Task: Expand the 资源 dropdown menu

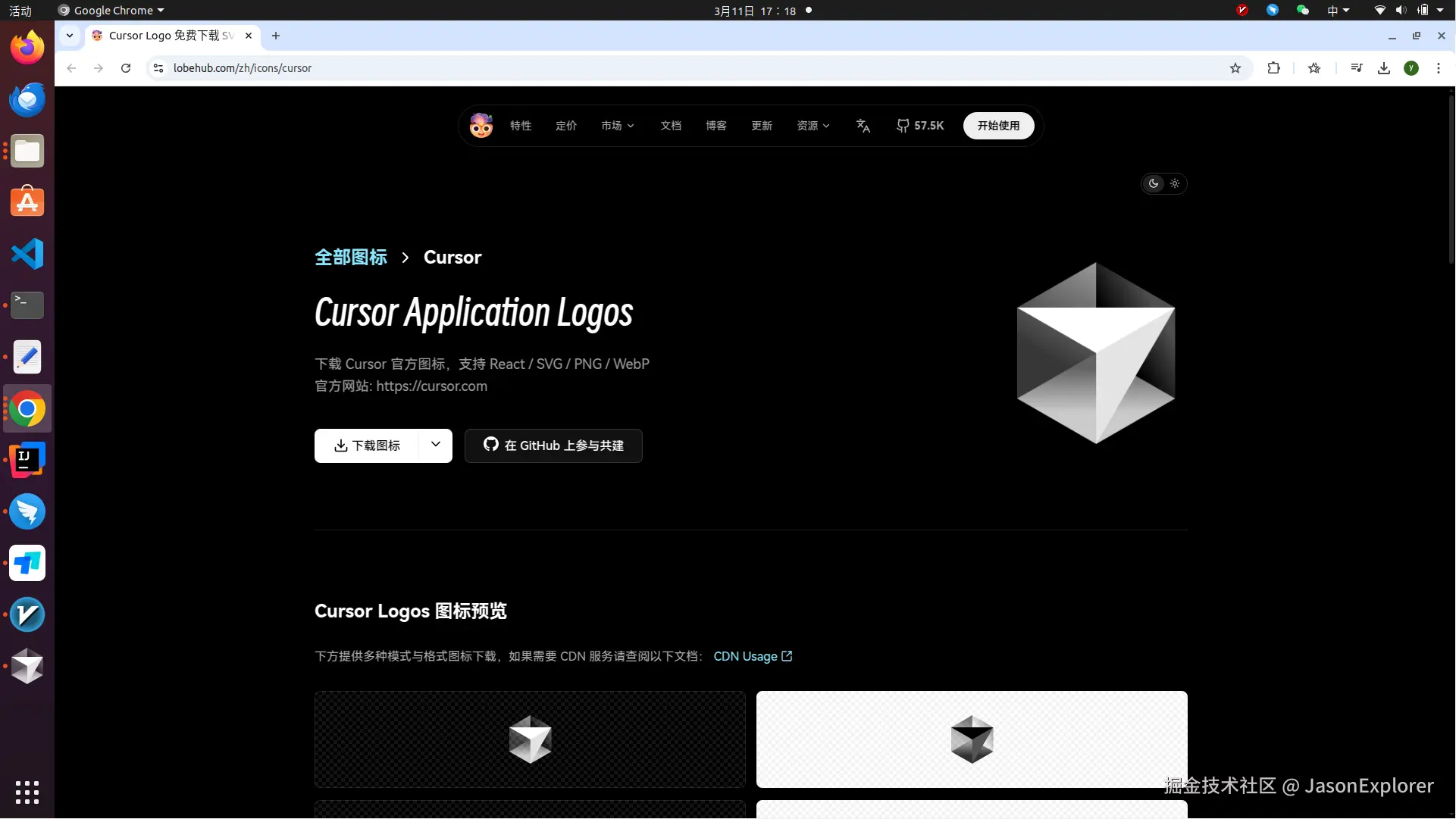Action: click(x=813, y=126)
